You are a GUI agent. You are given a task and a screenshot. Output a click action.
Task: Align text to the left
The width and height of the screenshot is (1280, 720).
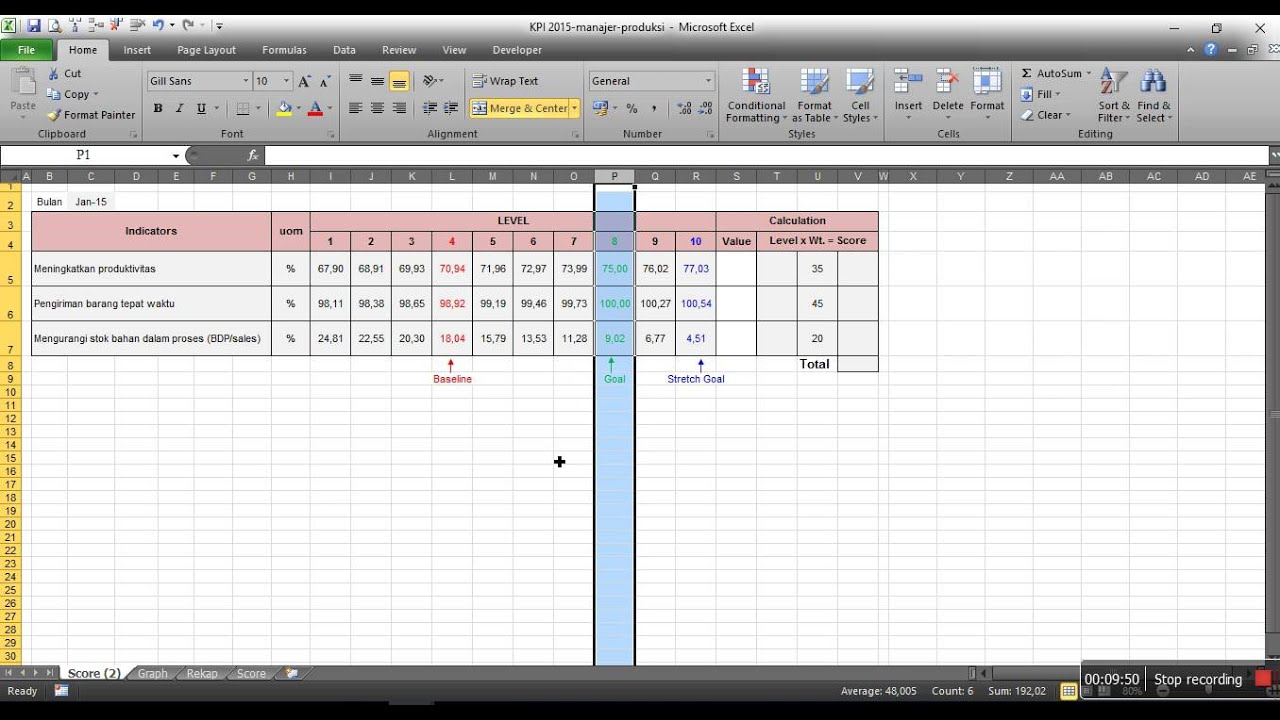click(355, 108)
